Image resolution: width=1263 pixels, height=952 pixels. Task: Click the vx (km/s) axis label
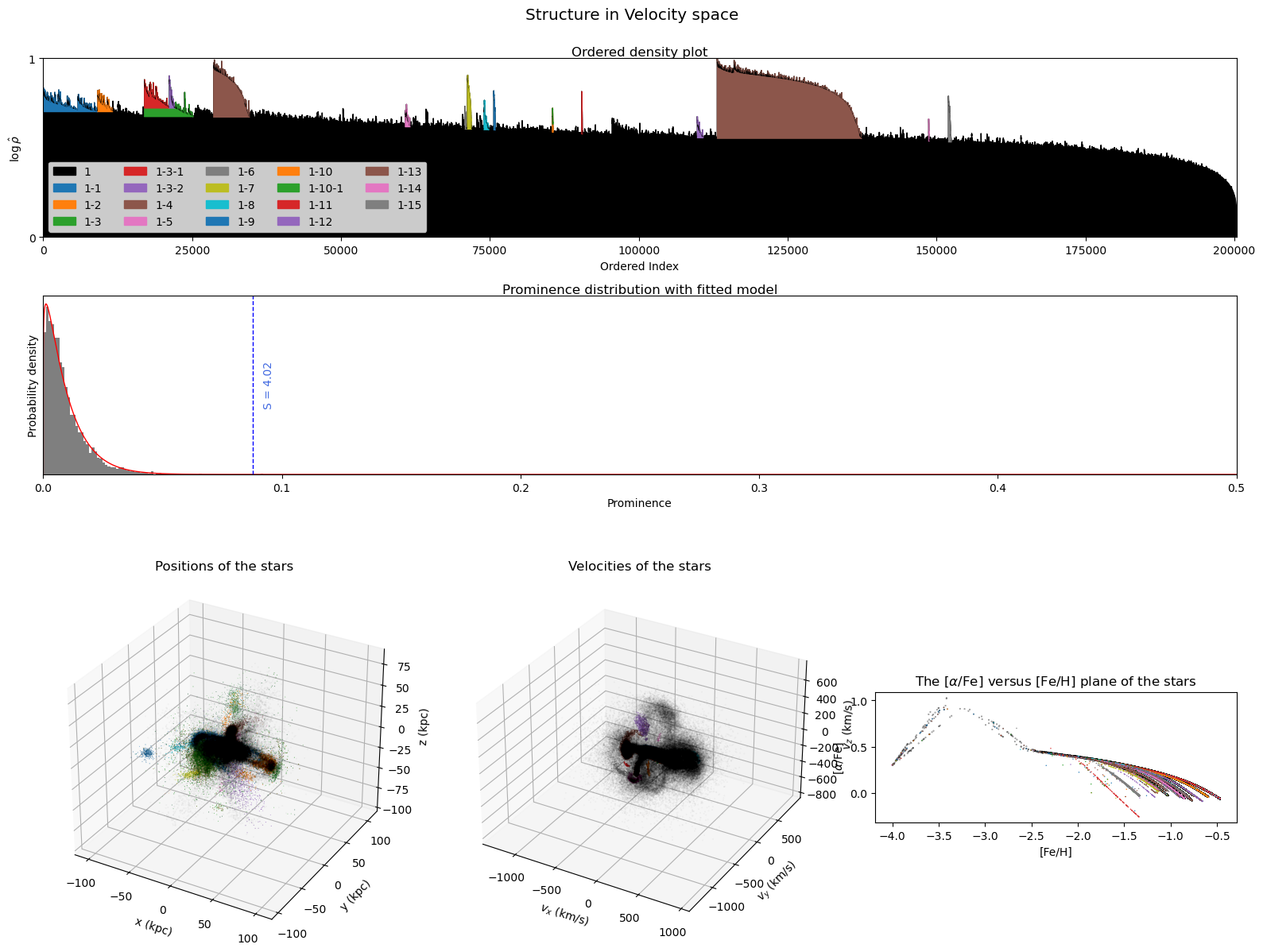tap(565, 915)
